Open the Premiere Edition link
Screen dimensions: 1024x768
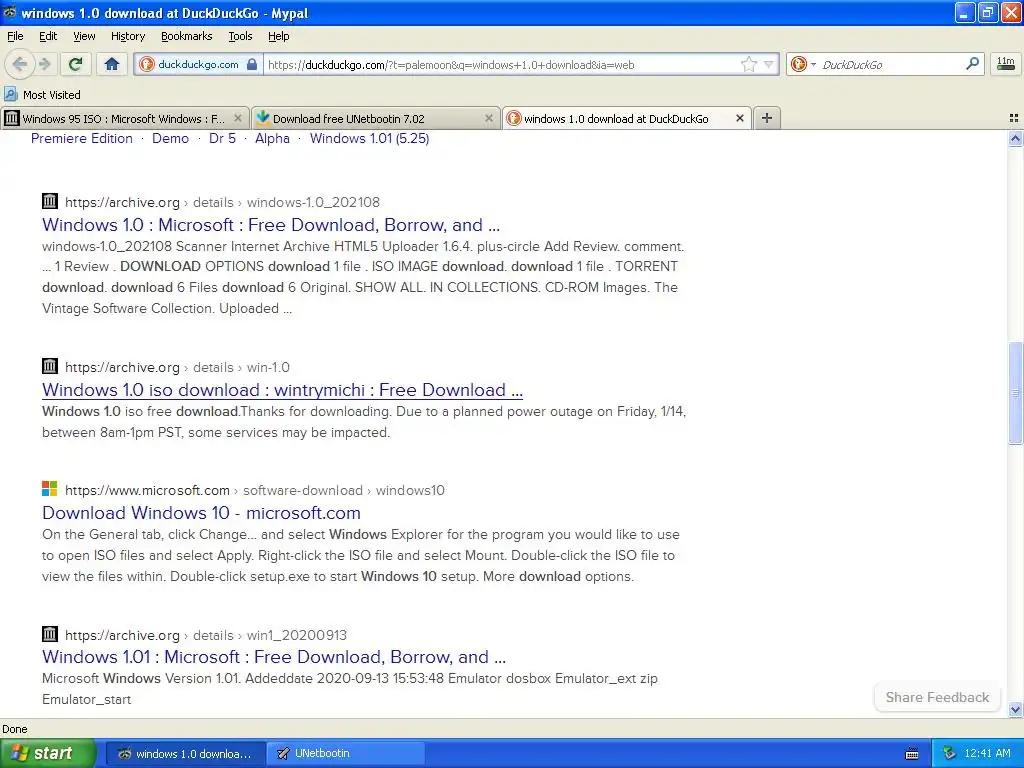click(x=82, y=138)
